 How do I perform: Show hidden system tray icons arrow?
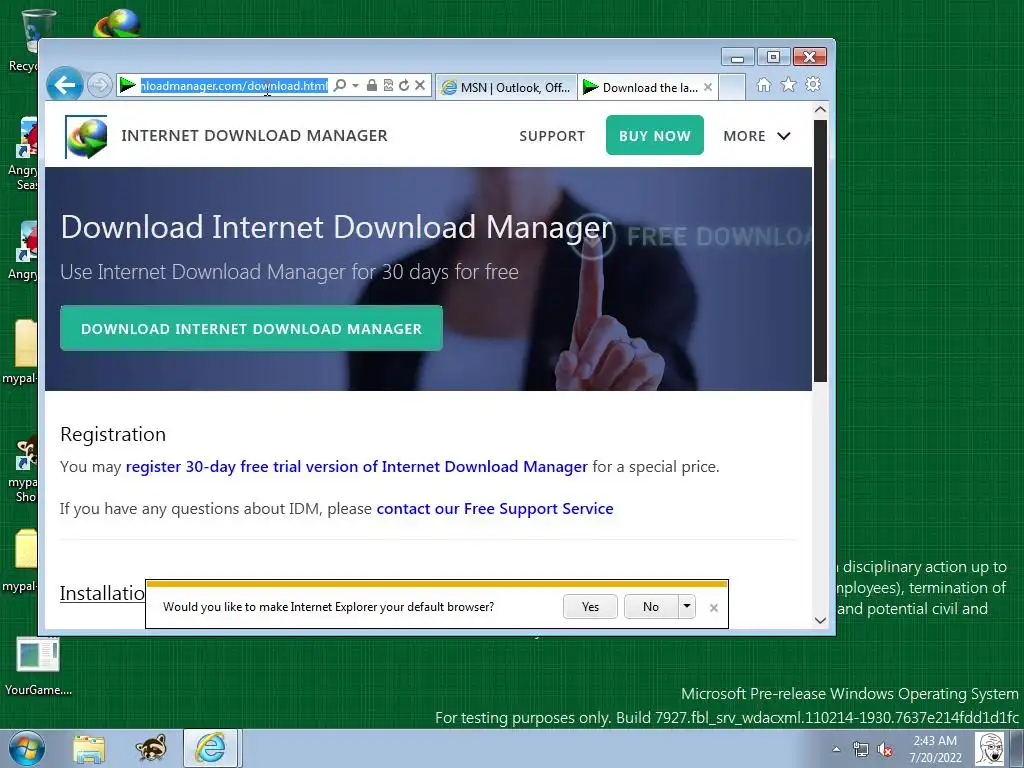(x=836, y=750)
